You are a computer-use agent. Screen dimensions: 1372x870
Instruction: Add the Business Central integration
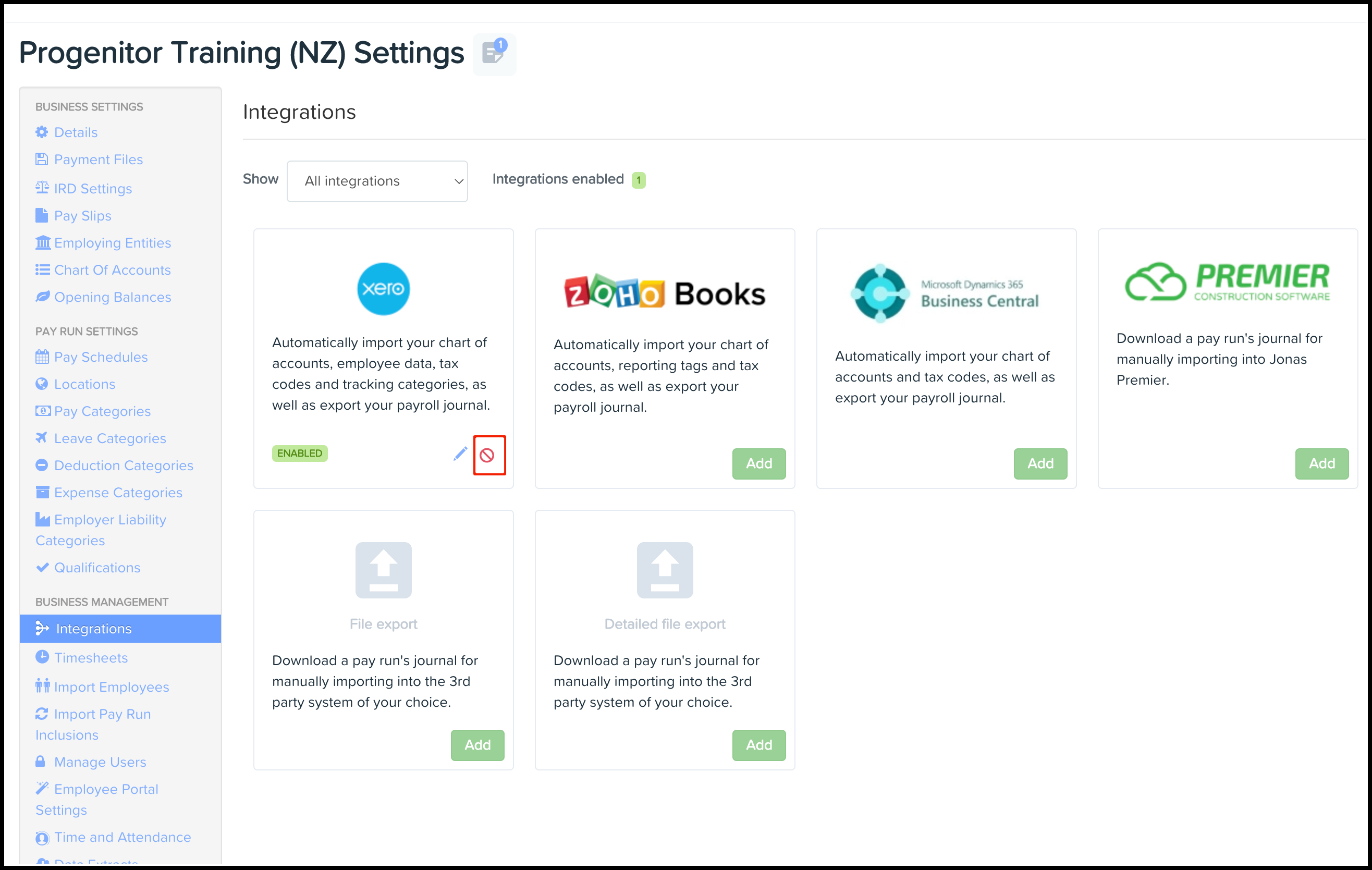tap(1040, 464)
